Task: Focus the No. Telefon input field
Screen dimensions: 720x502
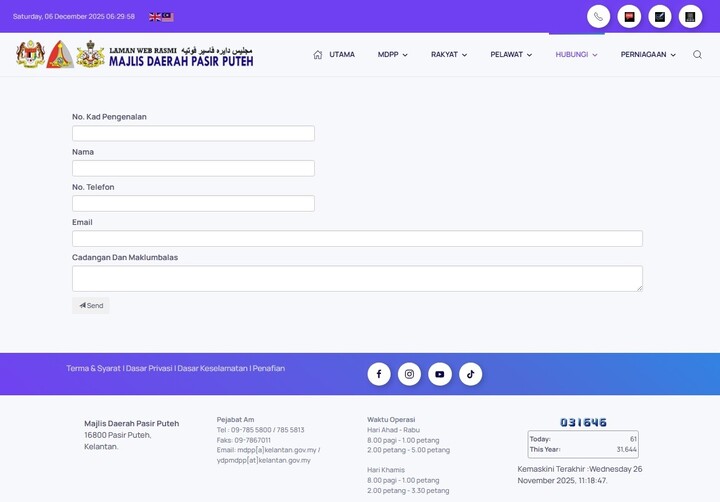Action: (x=193, y=203)
